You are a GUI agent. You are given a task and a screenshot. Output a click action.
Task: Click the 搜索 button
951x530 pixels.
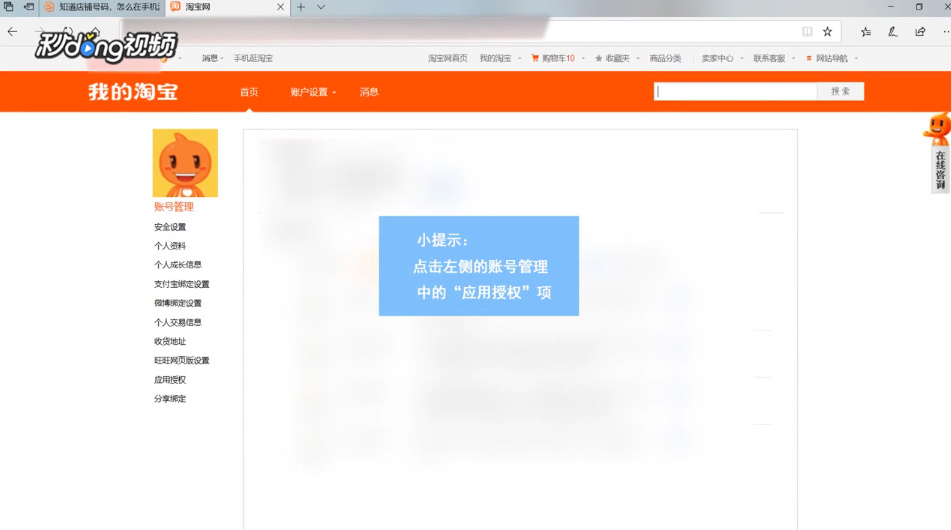pos(841,92)
